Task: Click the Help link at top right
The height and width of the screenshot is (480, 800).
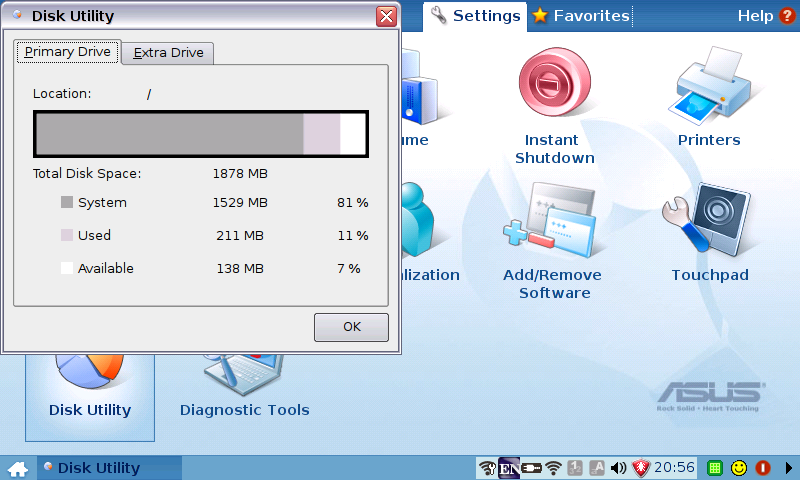Action: pyautogui.click(x=755, y=16)
